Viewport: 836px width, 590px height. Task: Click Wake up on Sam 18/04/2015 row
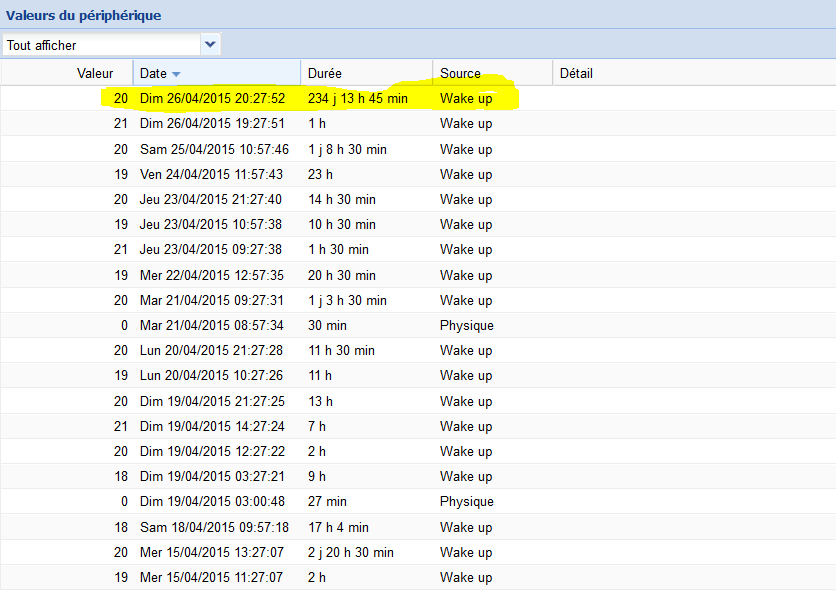(x=466, y=528)
